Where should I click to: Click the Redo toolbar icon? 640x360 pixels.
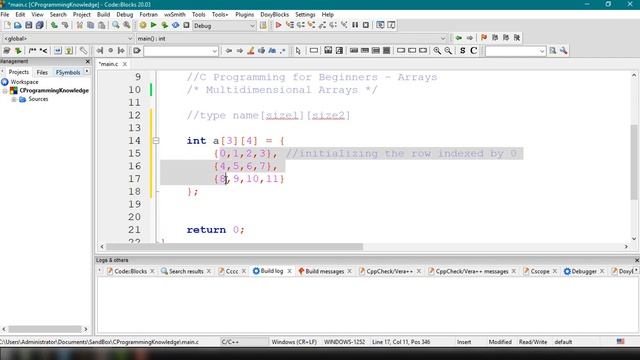click(x=65, y=25)
